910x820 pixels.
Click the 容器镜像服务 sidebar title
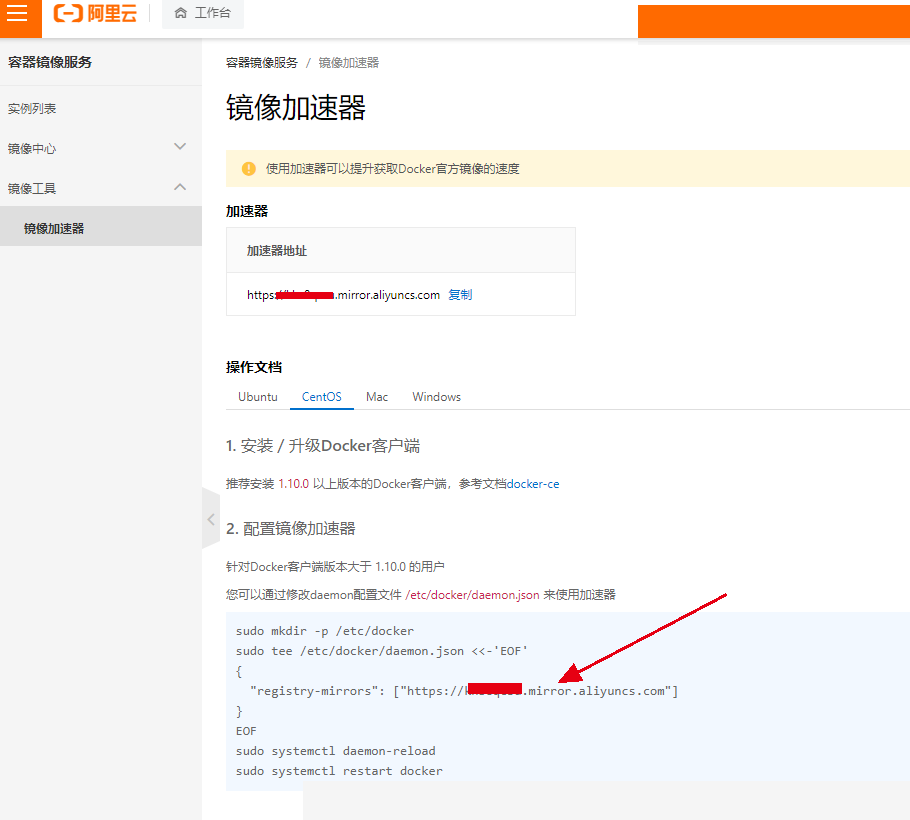click(x=50, y=62)
